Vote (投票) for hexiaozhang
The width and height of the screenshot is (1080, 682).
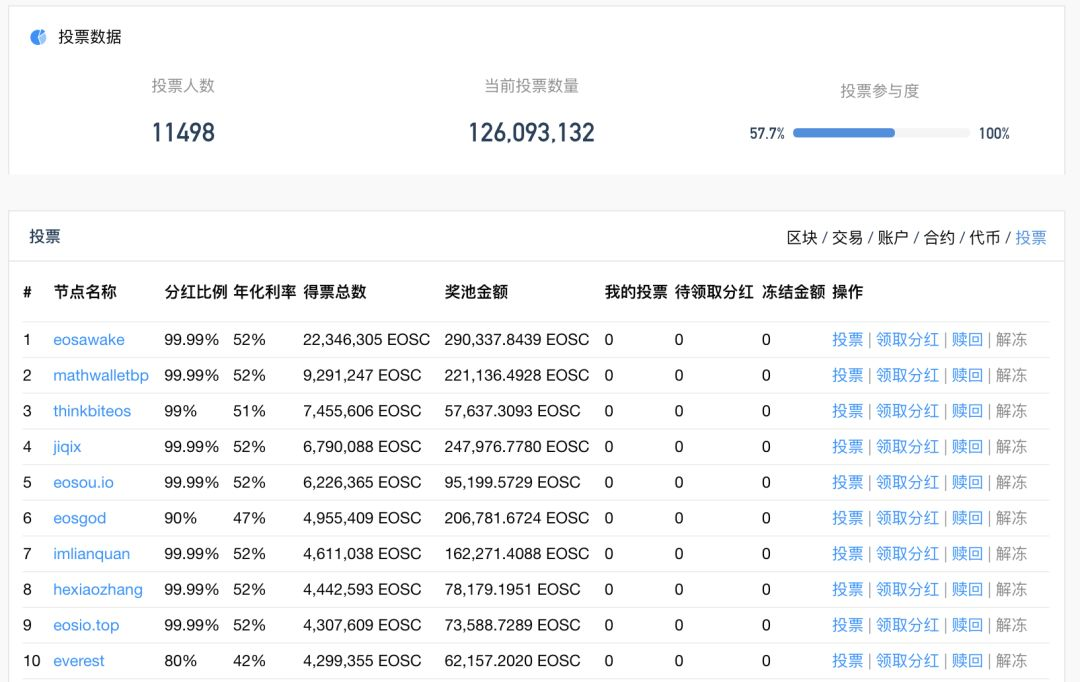click(x=847, y=590)
